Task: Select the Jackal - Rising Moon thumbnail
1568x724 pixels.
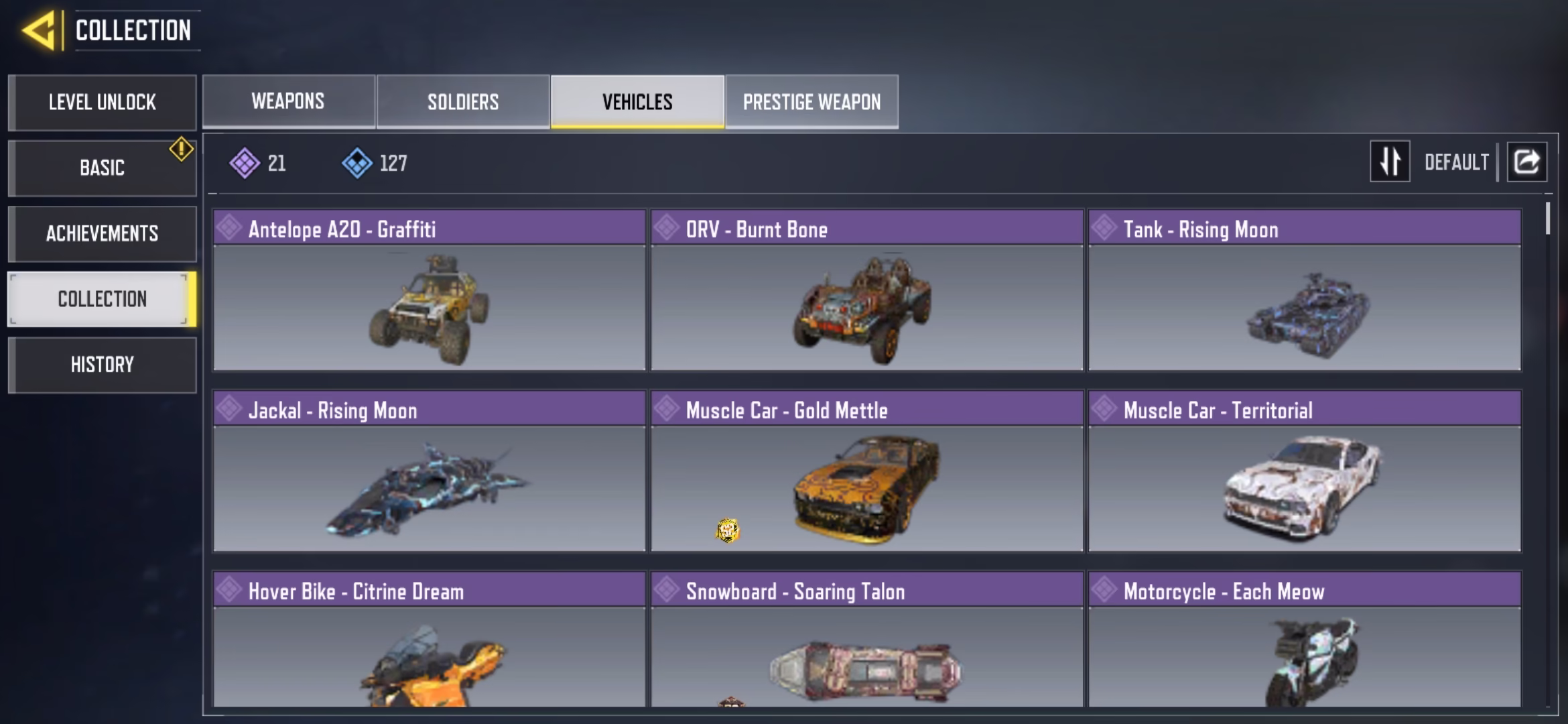Action: pyautogui.click(x=429, y=488)
